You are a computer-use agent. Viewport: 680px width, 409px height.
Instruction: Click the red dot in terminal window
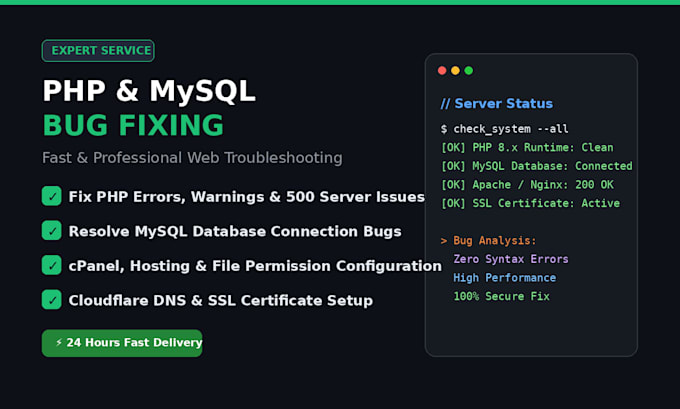[442, 71]
